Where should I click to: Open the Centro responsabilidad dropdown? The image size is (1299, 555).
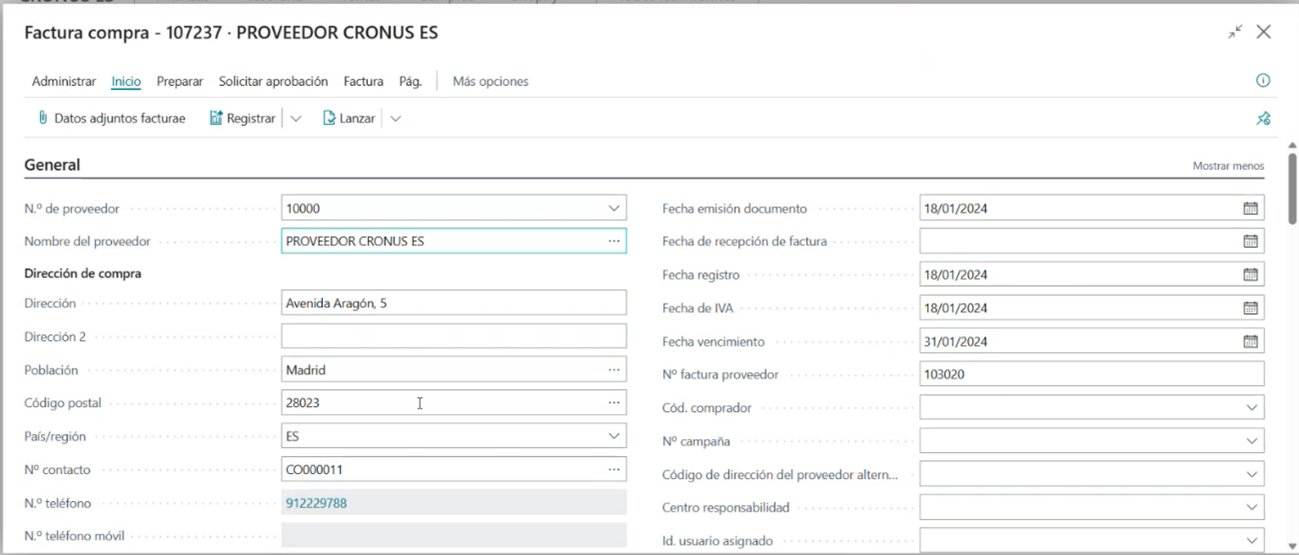tap(1251, 508)
